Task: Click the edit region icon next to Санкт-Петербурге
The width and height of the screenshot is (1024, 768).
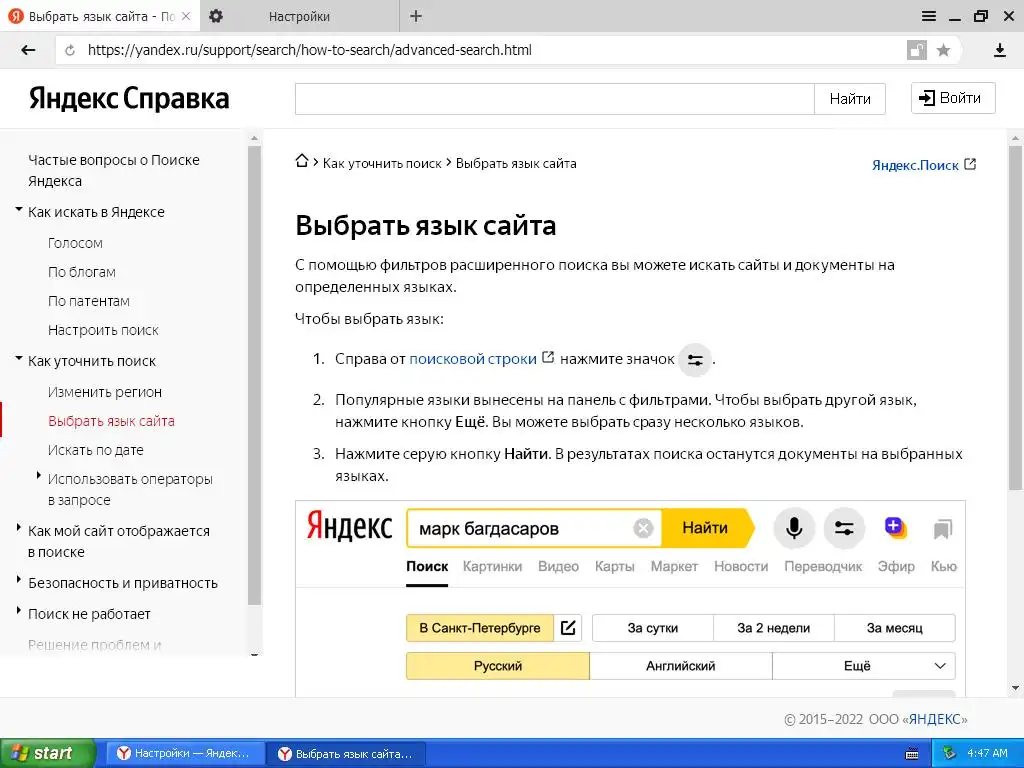Action: [x=568, y=628]
